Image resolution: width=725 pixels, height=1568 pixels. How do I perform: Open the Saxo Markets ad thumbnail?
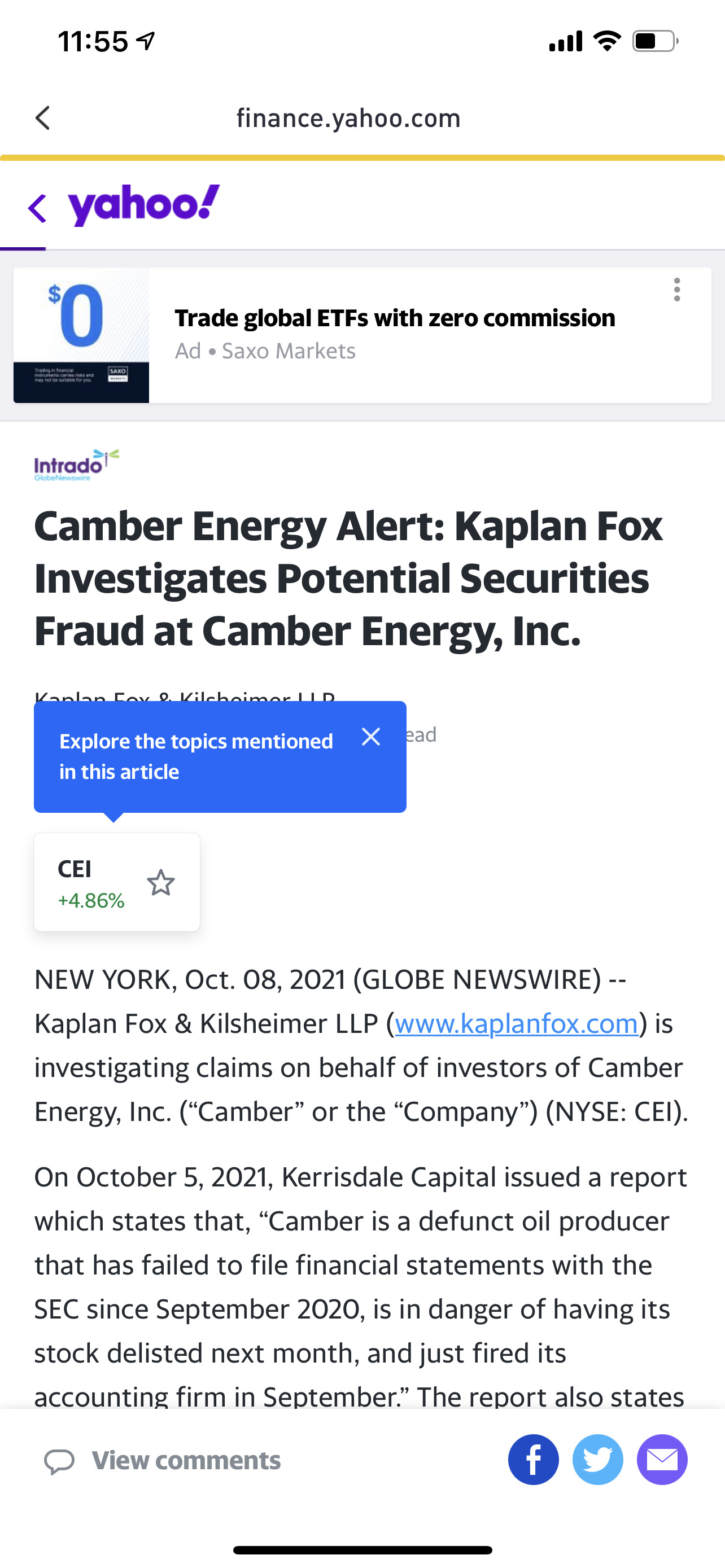pos(81,335)
